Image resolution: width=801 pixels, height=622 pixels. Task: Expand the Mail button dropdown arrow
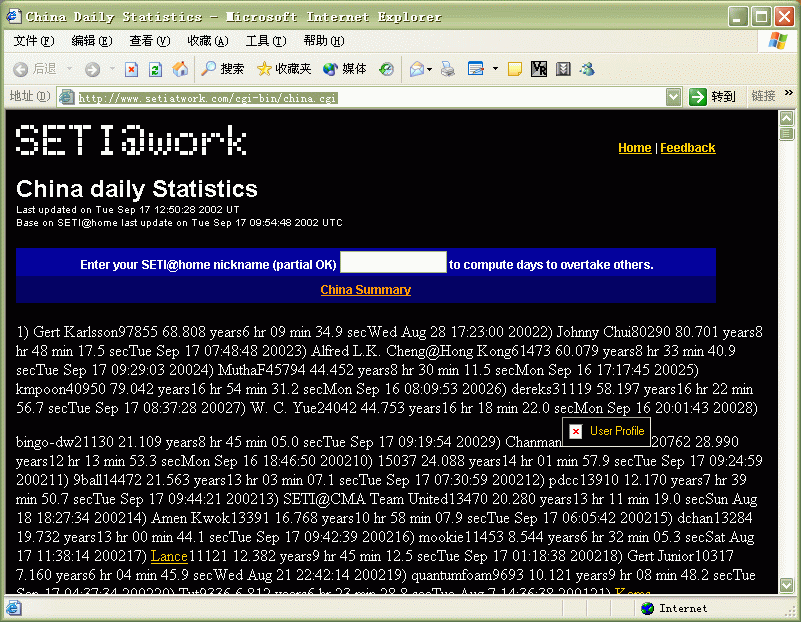430,69
